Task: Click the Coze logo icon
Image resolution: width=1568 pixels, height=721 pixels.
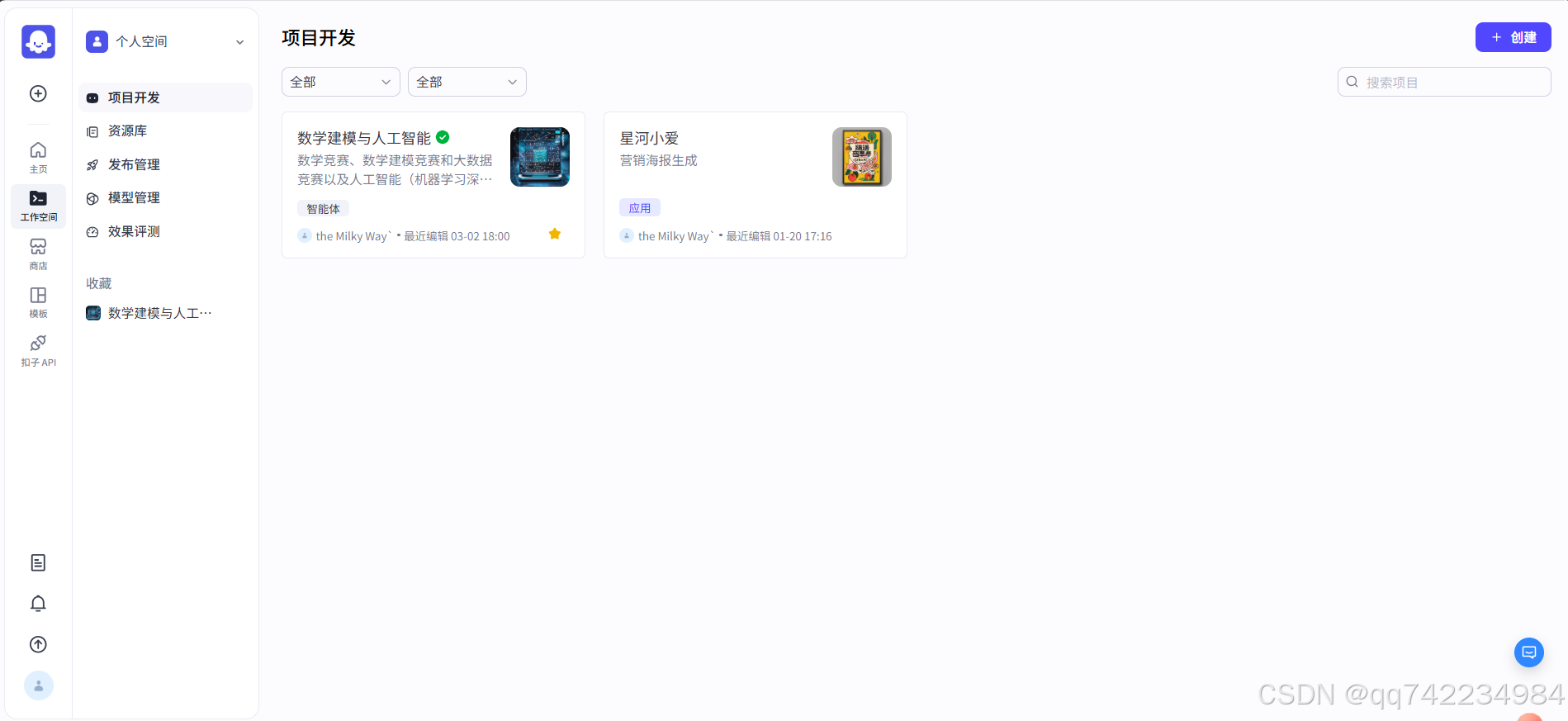Action: [x=38, y=41]
